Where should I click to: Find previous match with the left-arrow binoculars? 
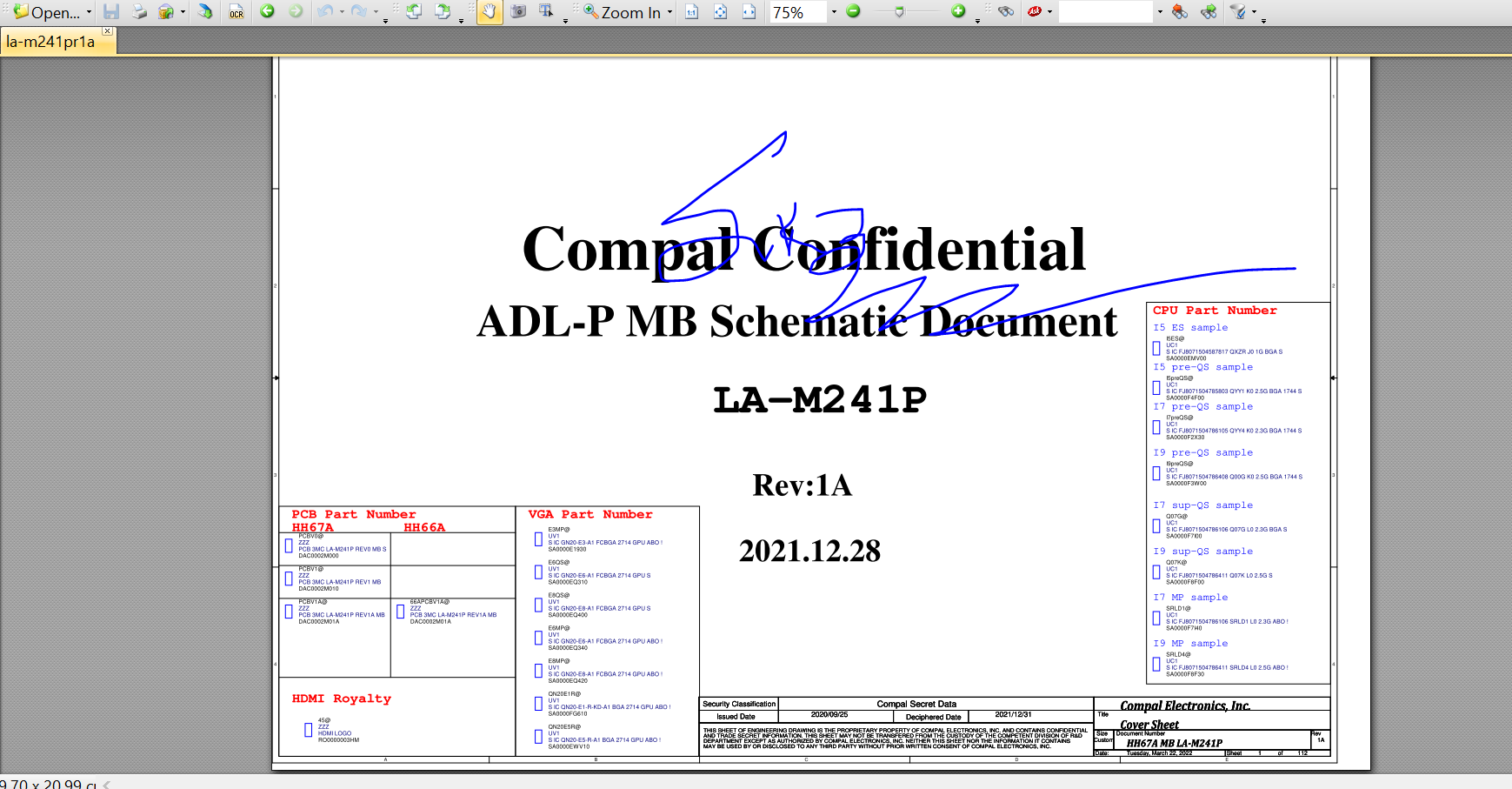pos(1180,12)
